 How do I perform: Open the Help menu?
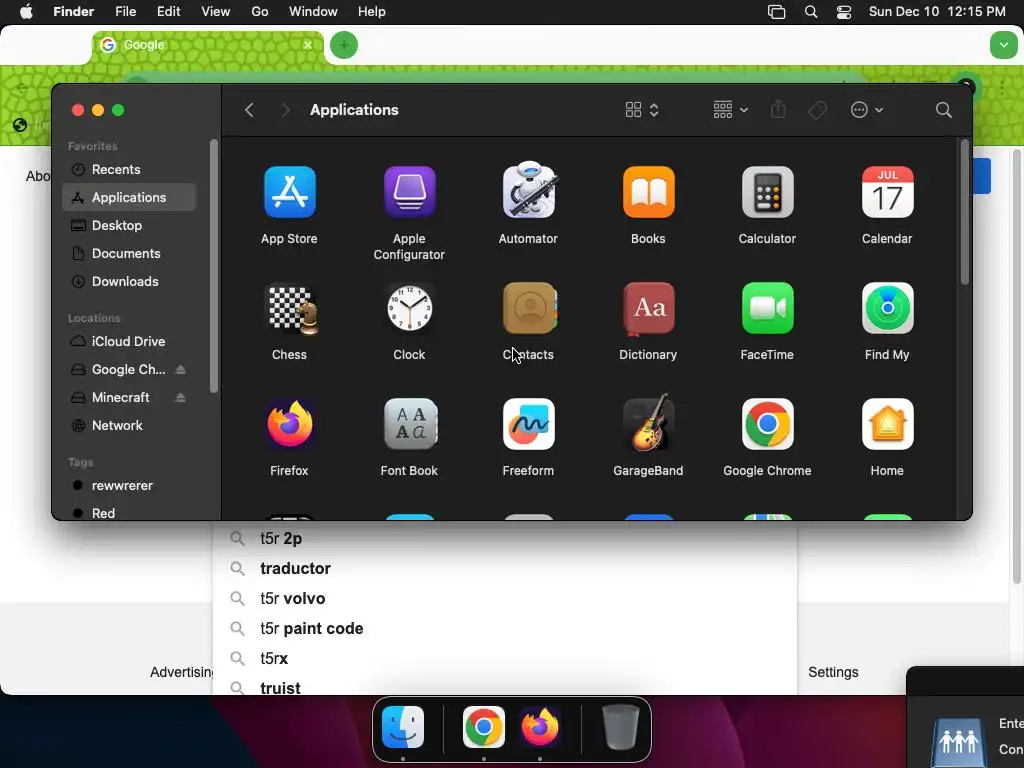372,12
